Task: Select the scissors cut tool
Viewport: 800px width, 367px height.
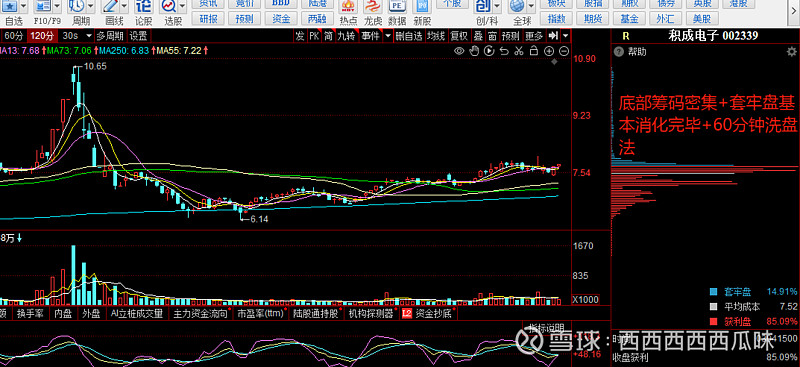Action: (x=519, y=51)
